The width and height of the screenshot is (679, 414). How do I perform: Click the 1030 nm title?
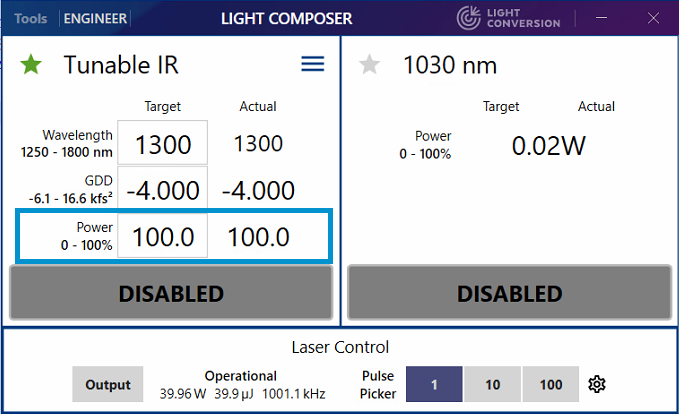(450, 65)
